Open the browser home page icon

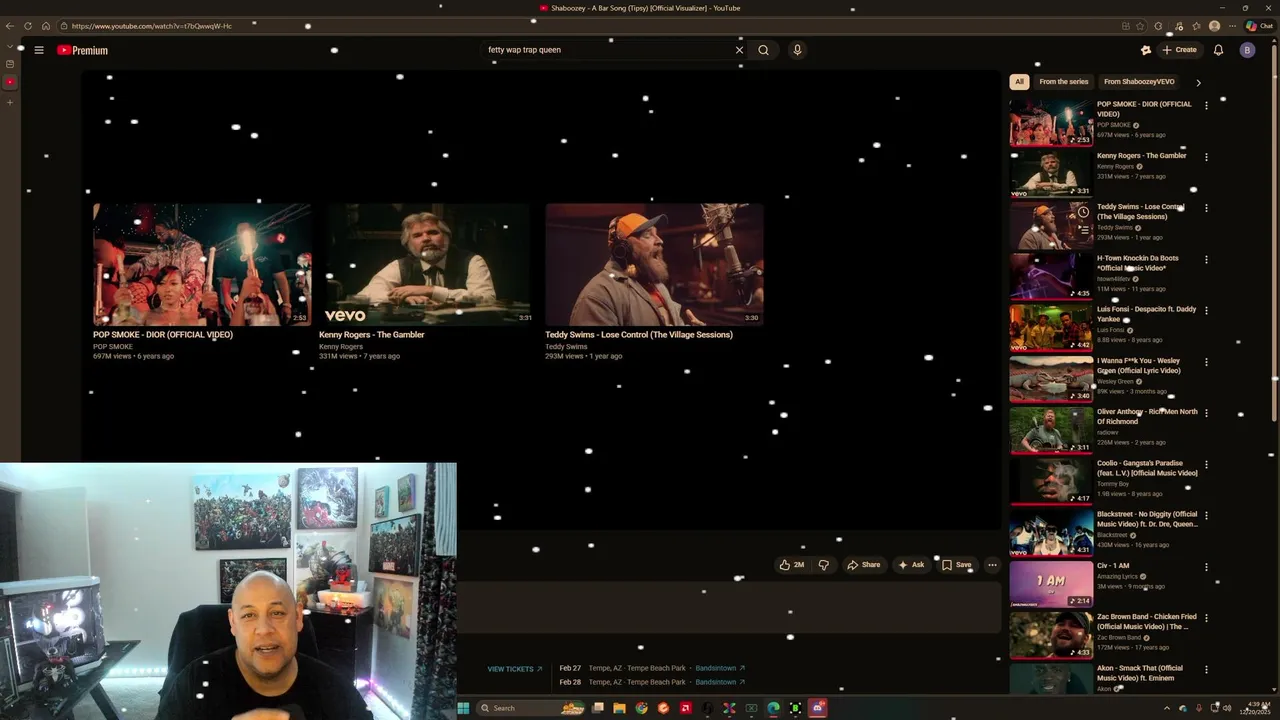point(45,26)
